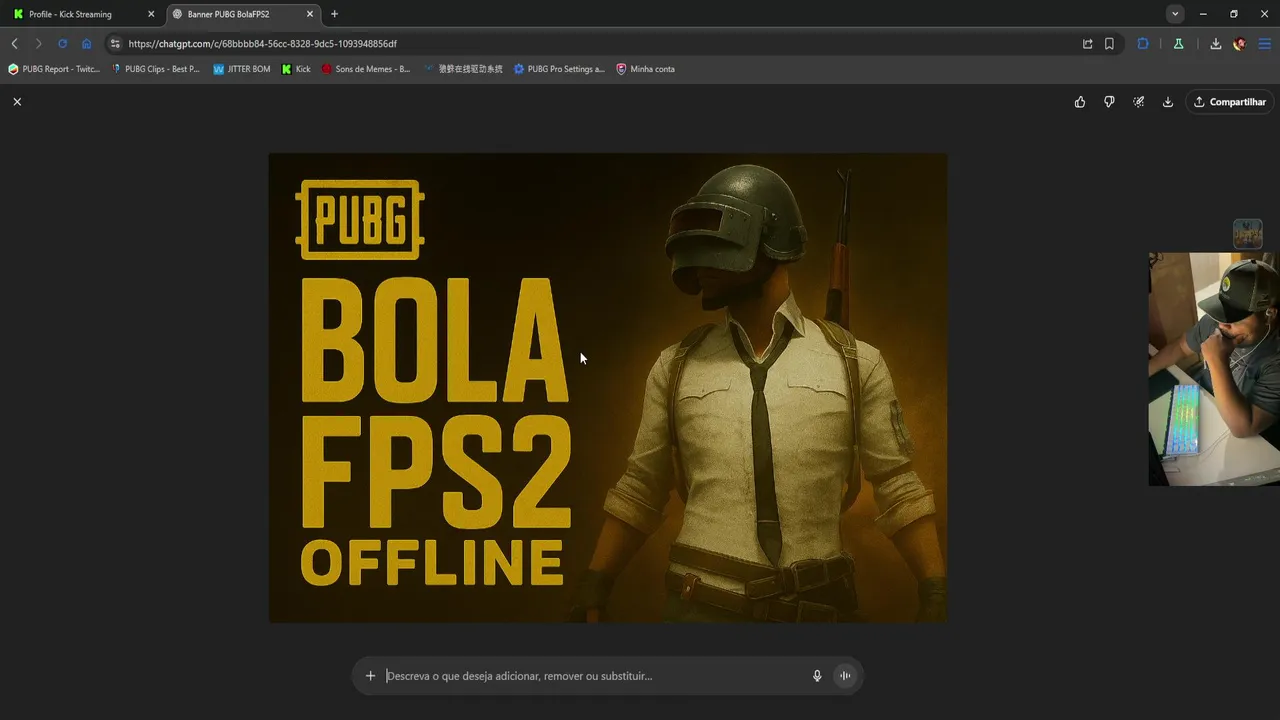This screenshot has width=1280, height=720.
Task: Give the generated image a thumbs up
Action: (x=1080, y=102)
